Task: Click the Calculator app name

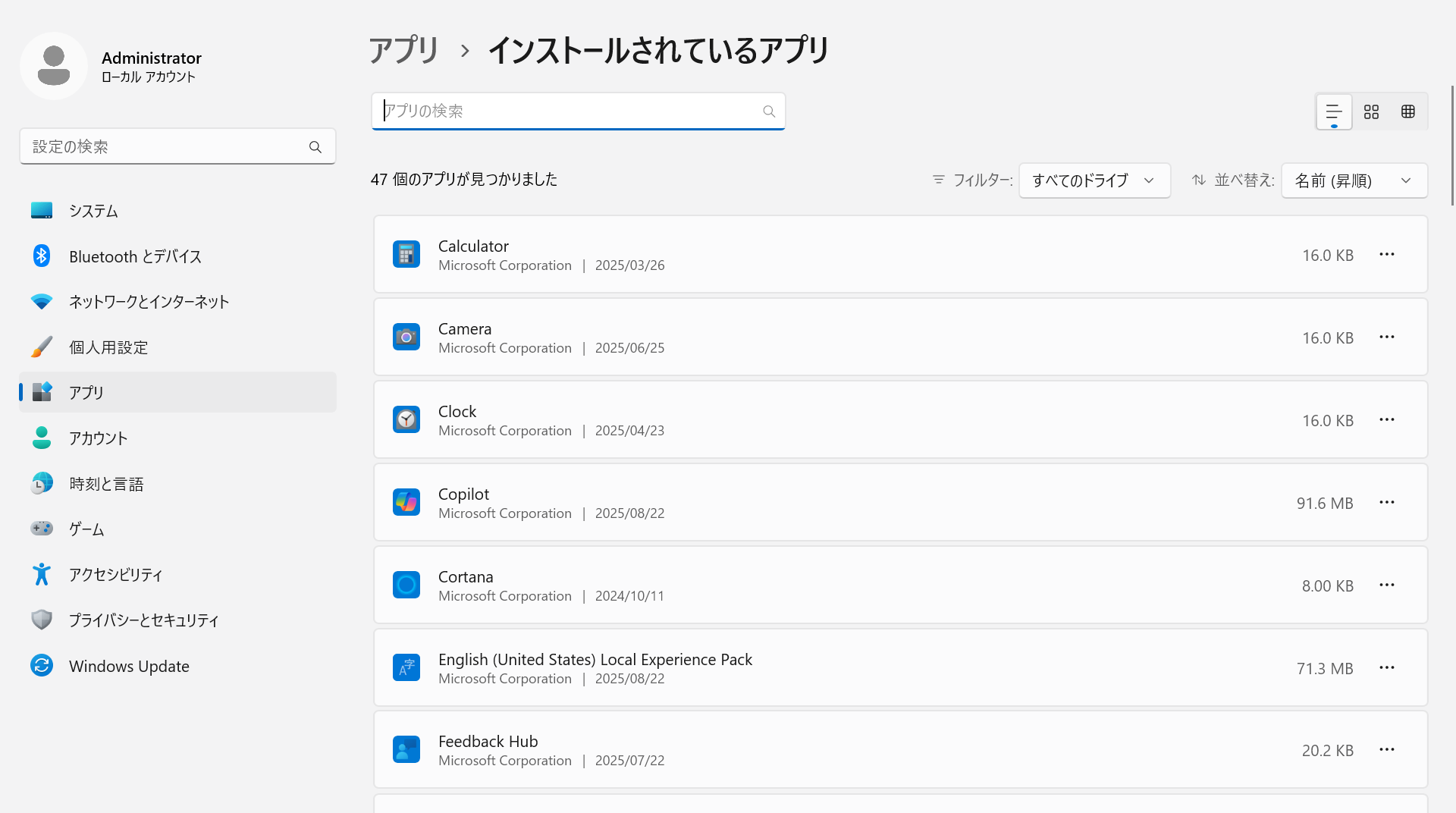Action: click(x=473, y=246)
